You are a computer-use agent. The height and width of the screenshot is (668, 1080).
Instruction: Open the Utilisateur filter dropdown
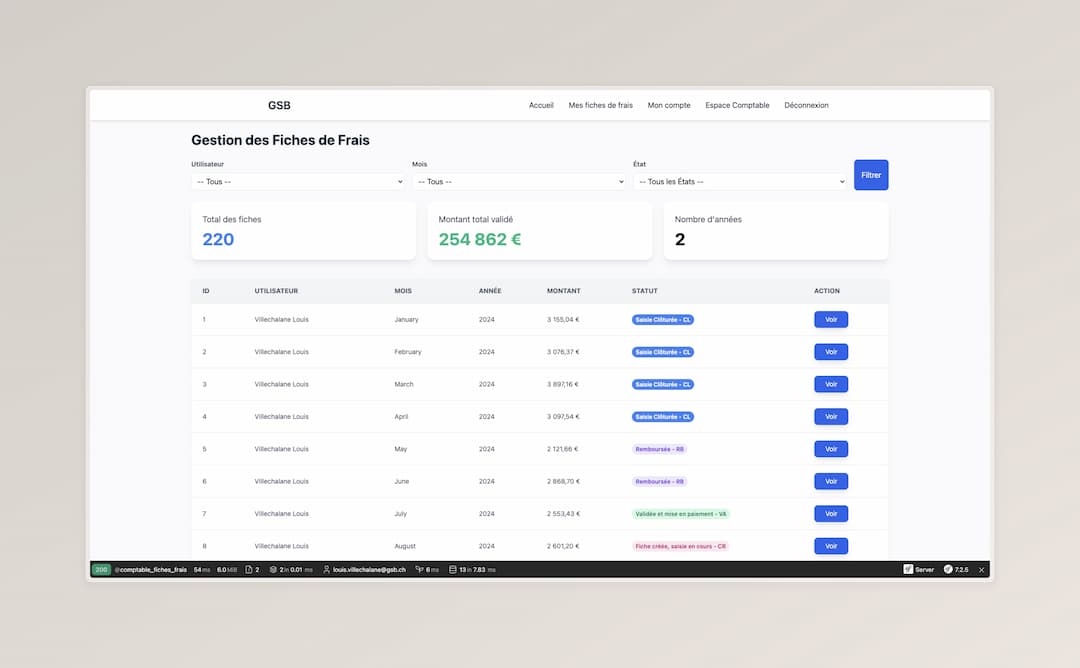pos(298,182)
